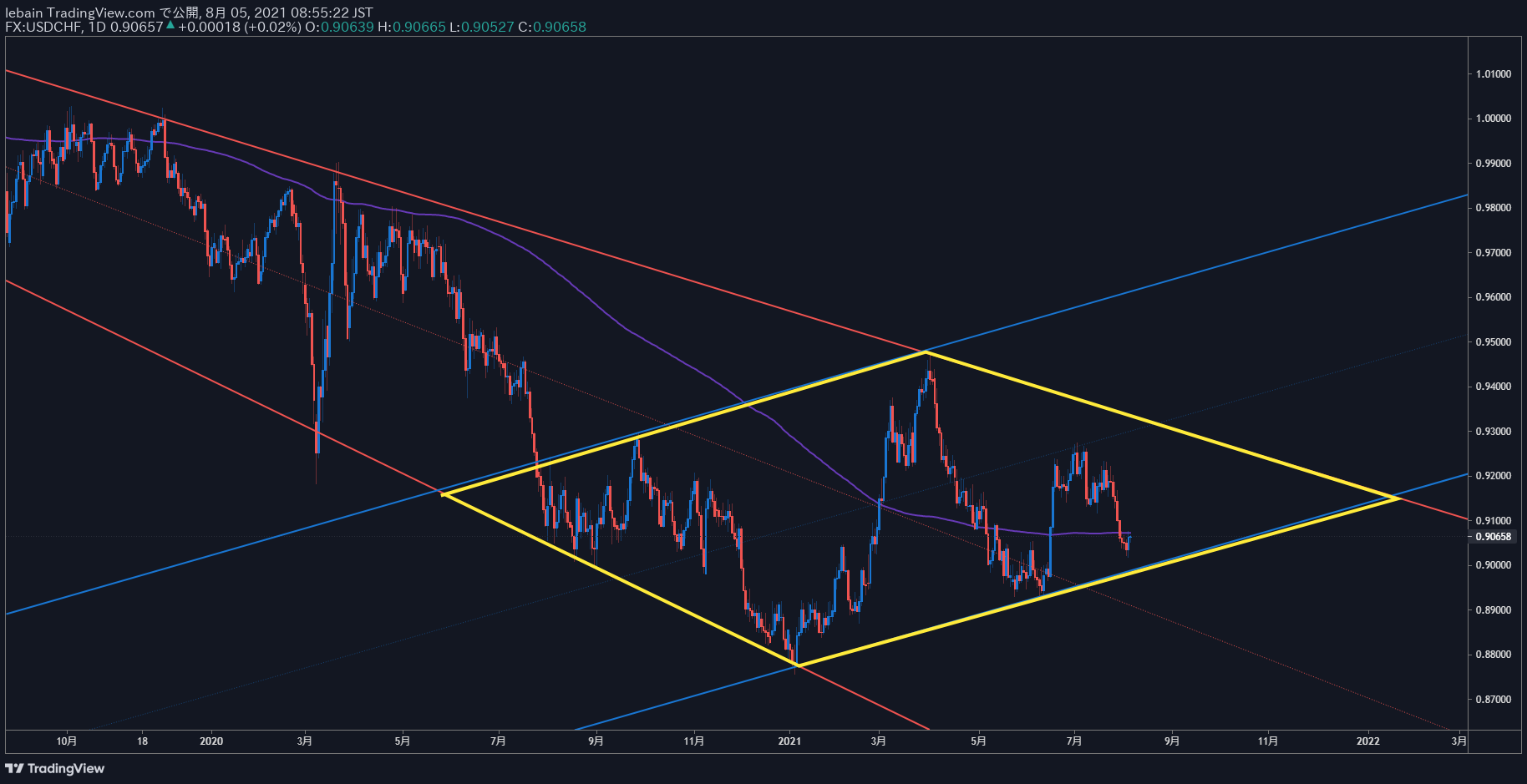The width and height of the screenshot is (1527, 784).
Task: Click the 3月 label after 2022
Action: pyautogui.click(x=1459, y=741)
